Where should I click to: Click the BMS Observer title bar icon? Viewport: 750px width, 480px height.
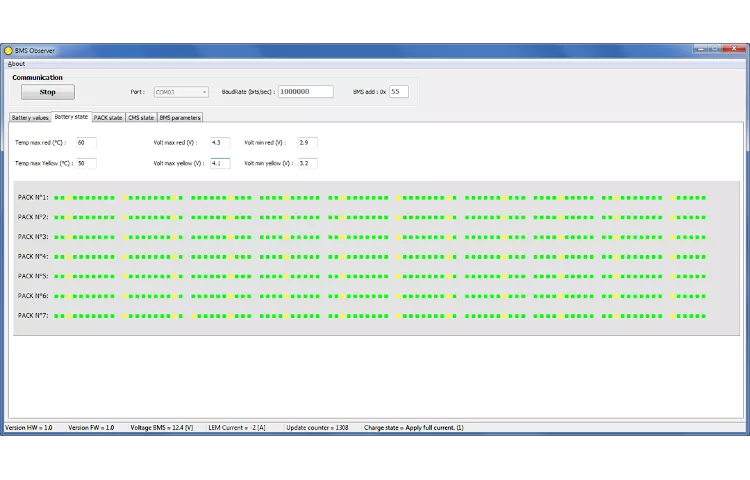[9, 50]
